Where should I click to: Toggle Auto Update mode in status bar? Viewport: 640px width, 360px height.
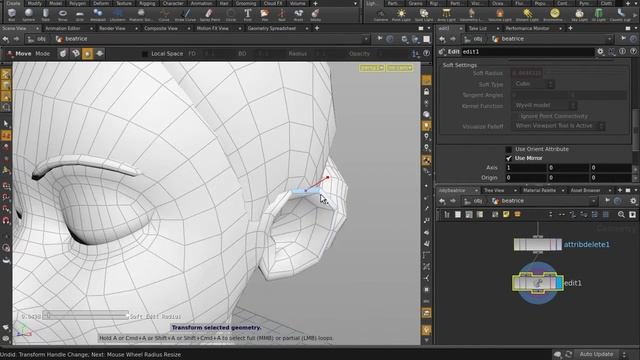[x=596, y=354]
